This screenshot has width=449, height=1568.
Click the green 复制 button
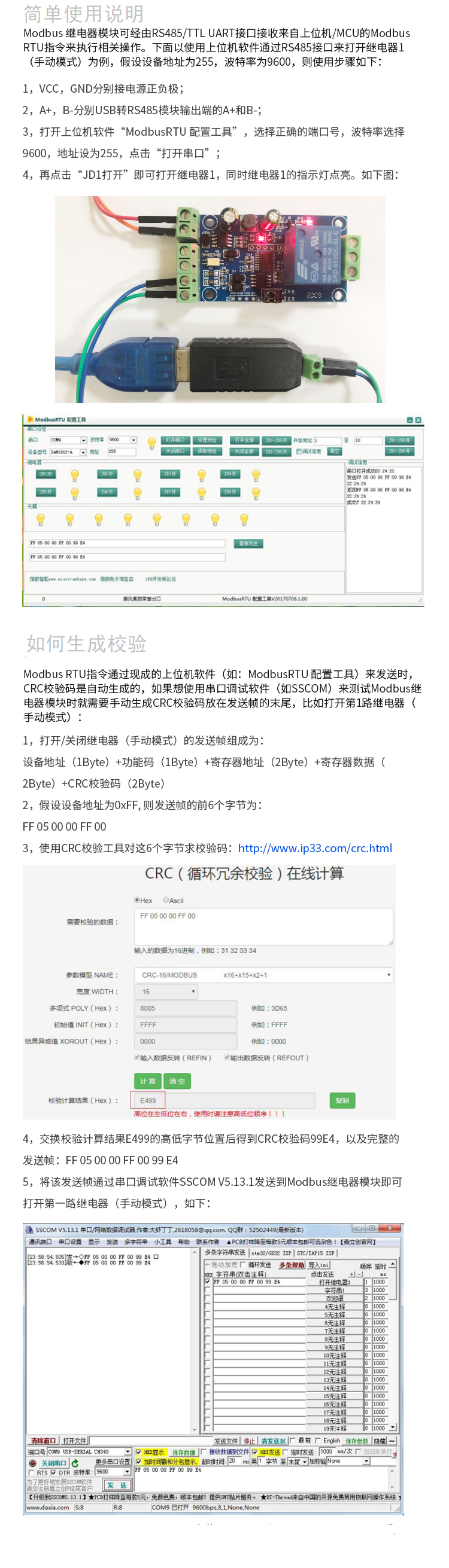pos(342,1100)
